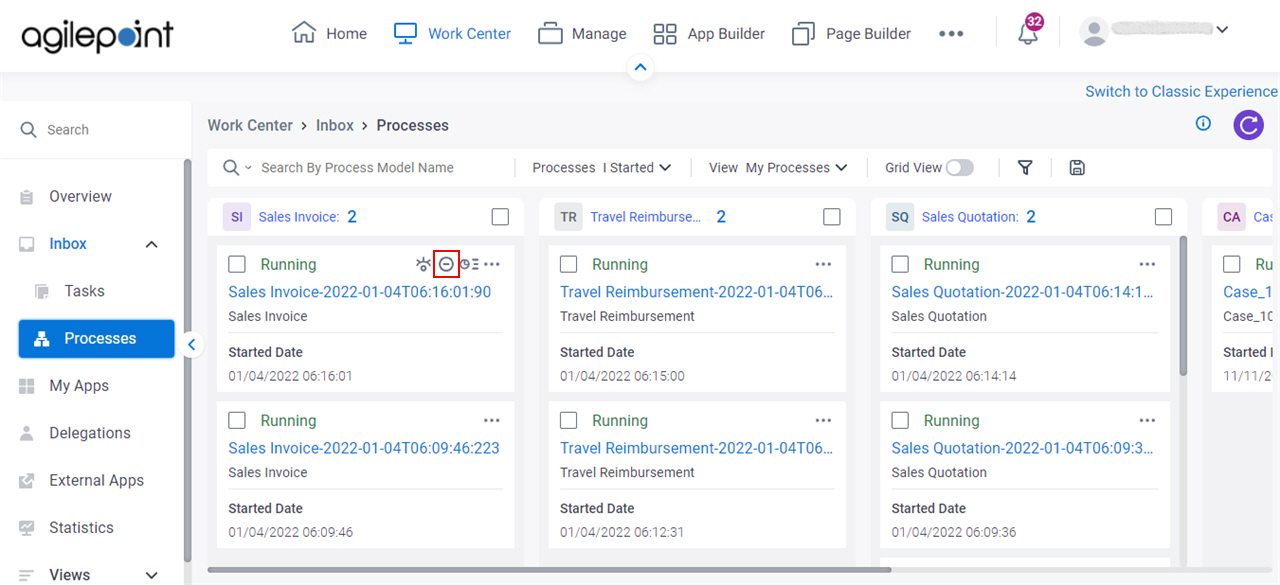Expand the Views sidebar section chevron

[152, 575]
